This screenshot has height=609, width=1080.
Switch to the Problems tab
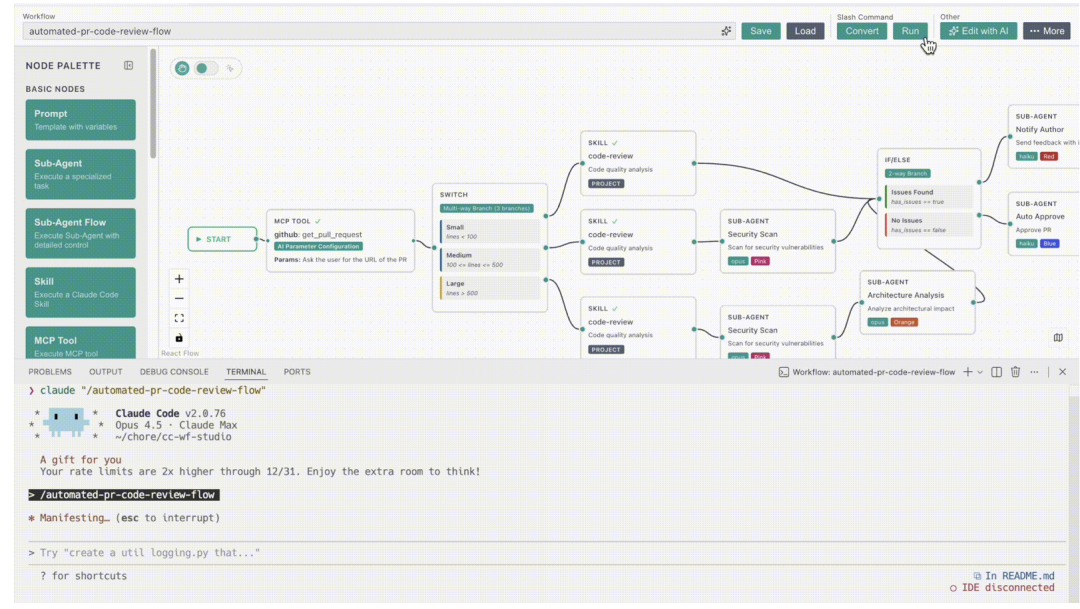click(x=50, y=372)
